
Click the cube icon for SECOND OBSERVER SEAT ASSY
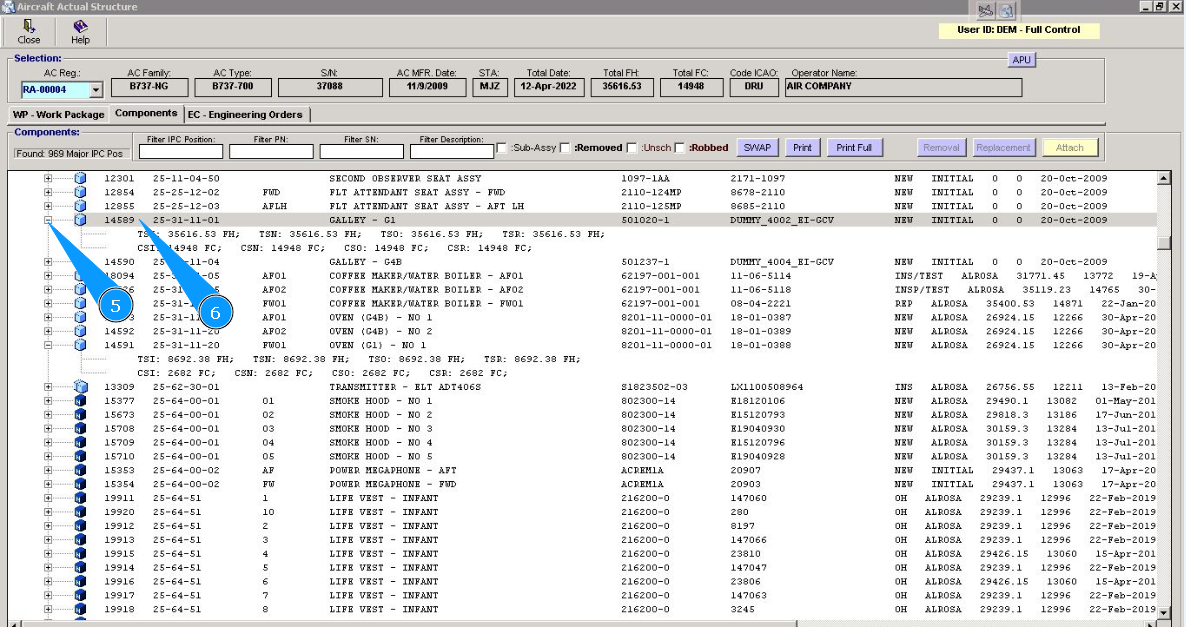pos(81,179)
